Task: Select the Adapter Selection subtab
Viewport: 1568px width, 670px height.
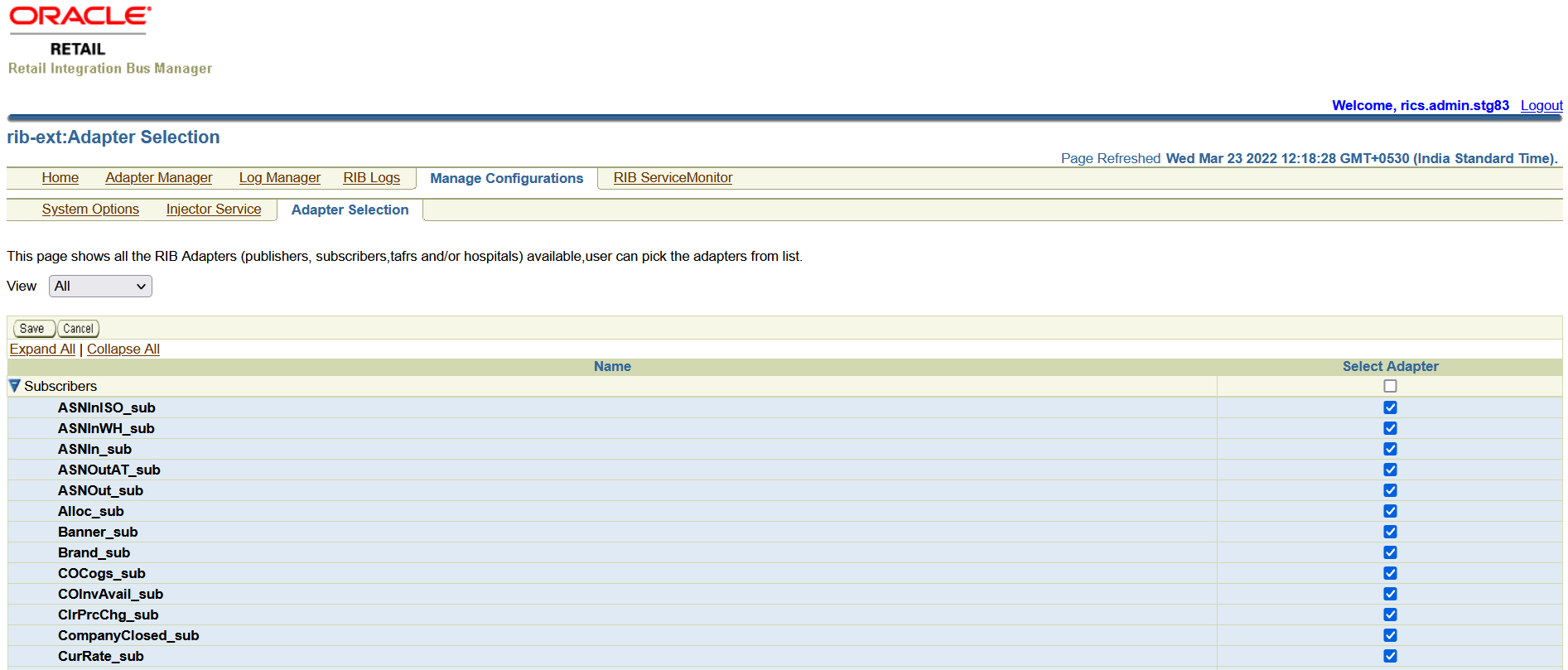Action: [350, 210]
